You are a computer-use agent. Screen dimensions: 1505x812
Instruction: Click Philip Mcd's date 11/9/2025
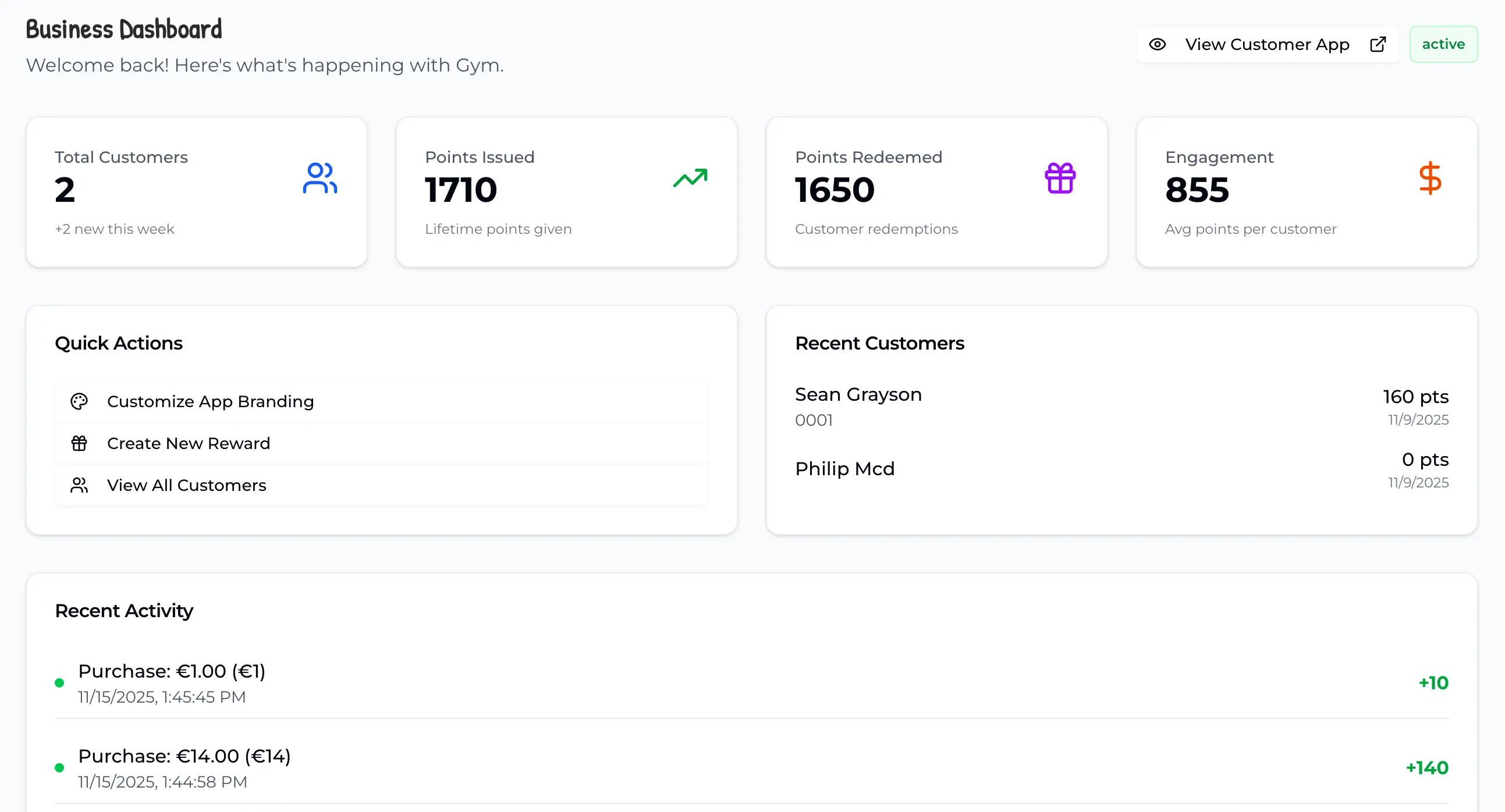(1418, 483)
